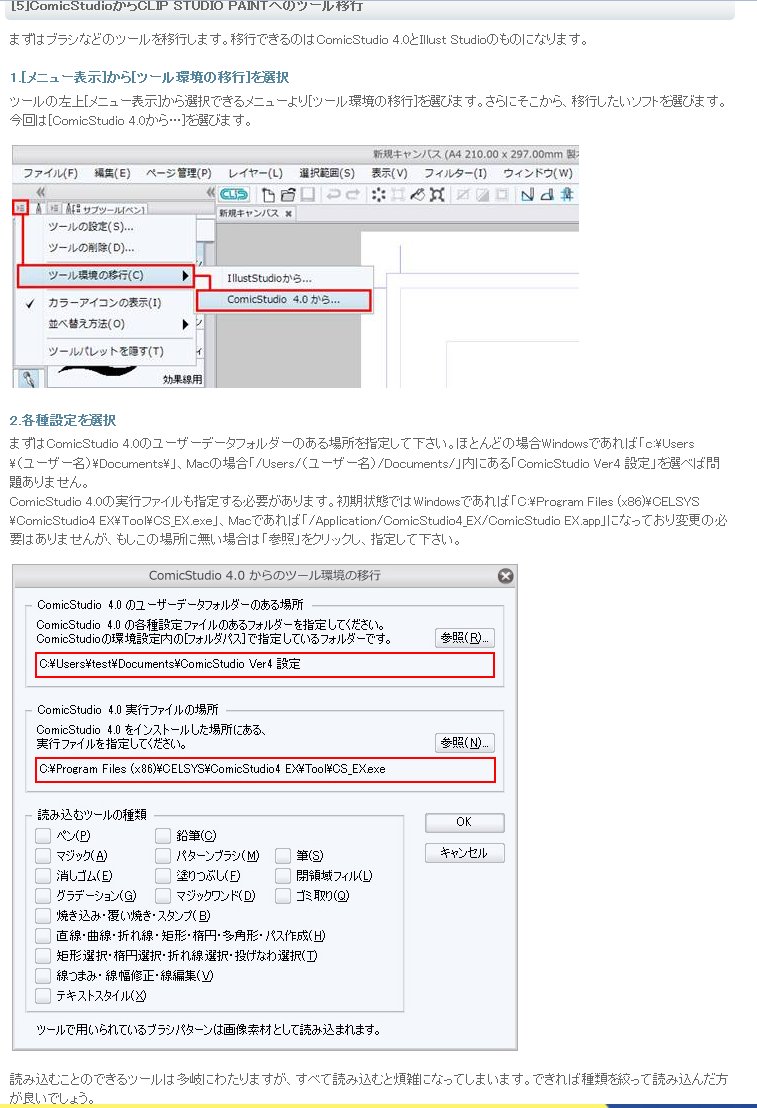
Task: Click the Save toolbar icon
Action: coord(307,194)
